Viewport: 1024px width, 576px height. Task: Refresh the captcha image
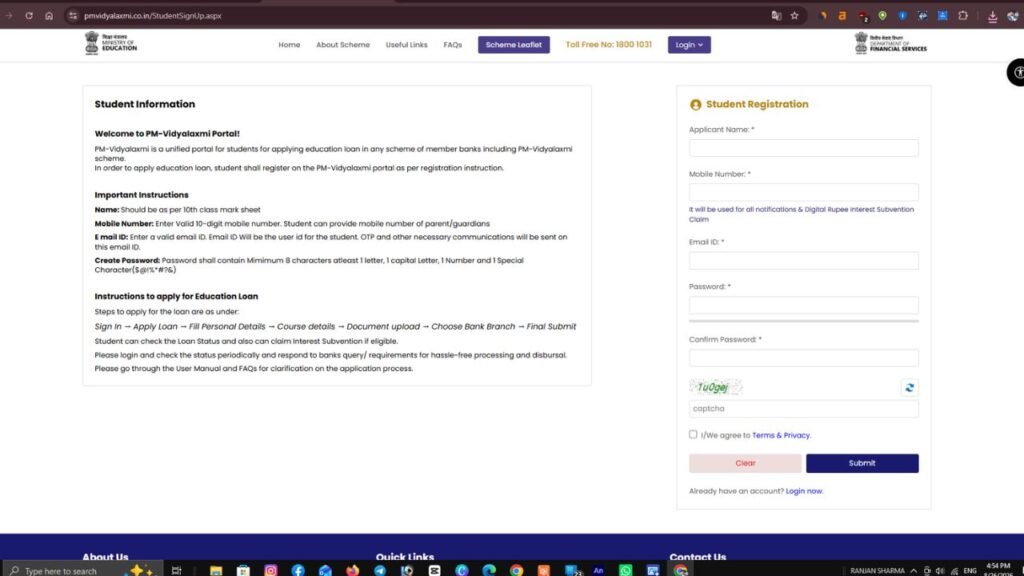point(909,387)
